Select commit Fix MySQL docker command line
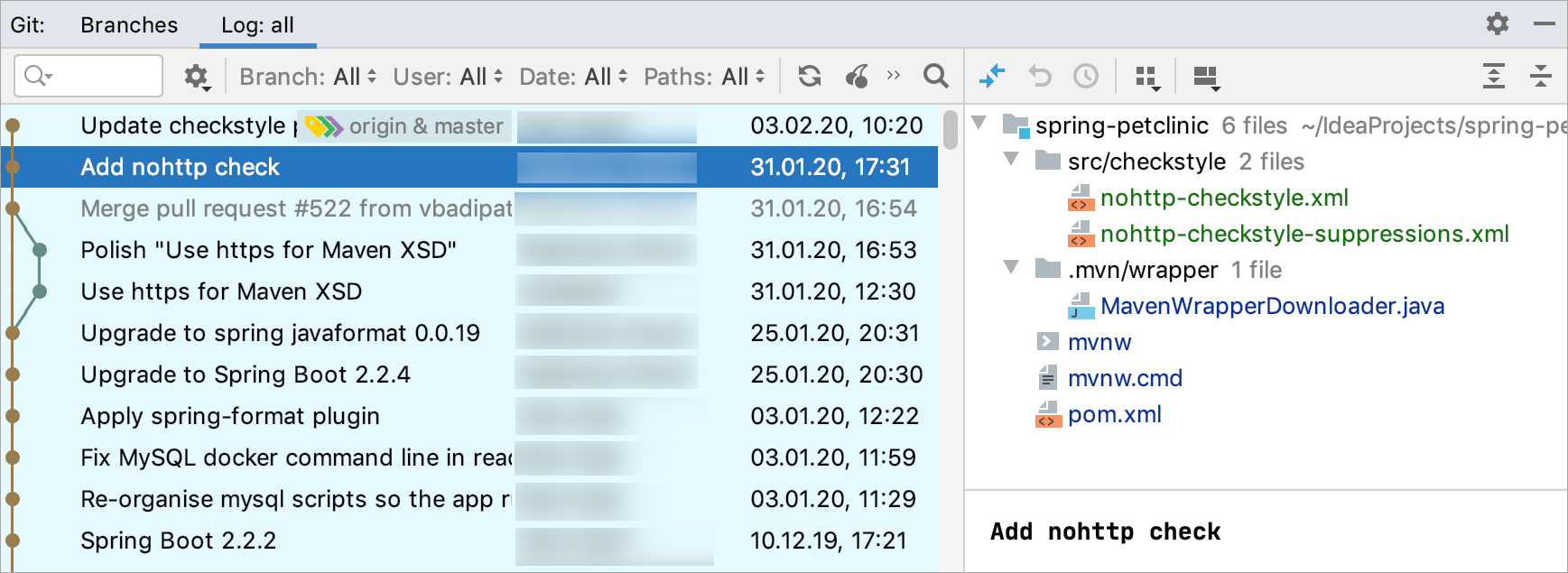The height and width of the screenshot is (573, 1568). [x=469, y=457]
